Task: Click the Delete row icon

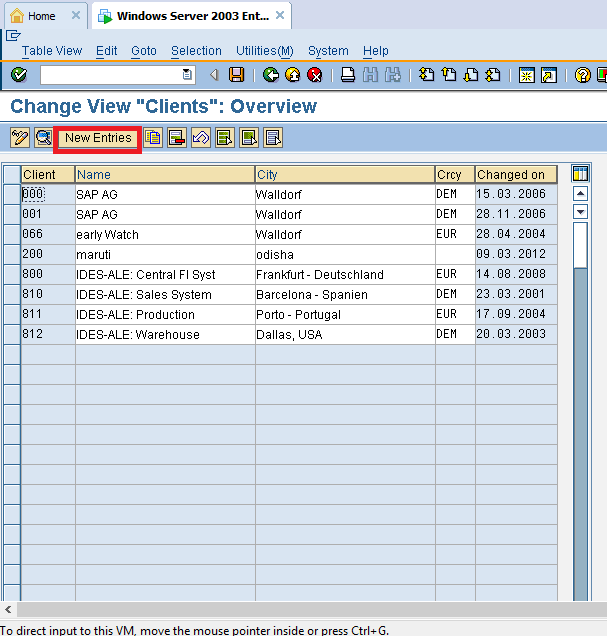Action: click(x=176, y=138)
